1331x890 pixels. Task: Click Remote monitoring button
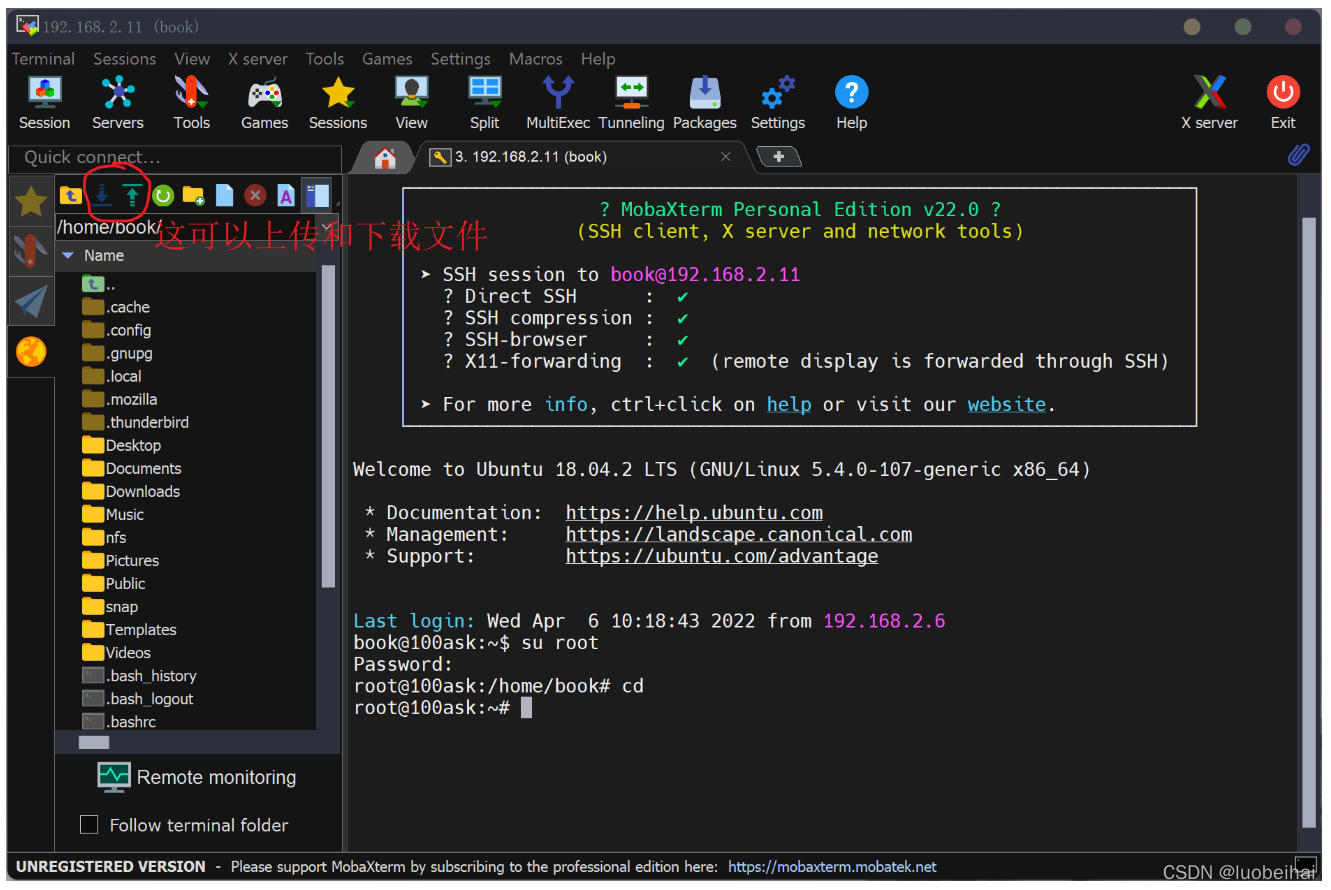click(196, 777)
